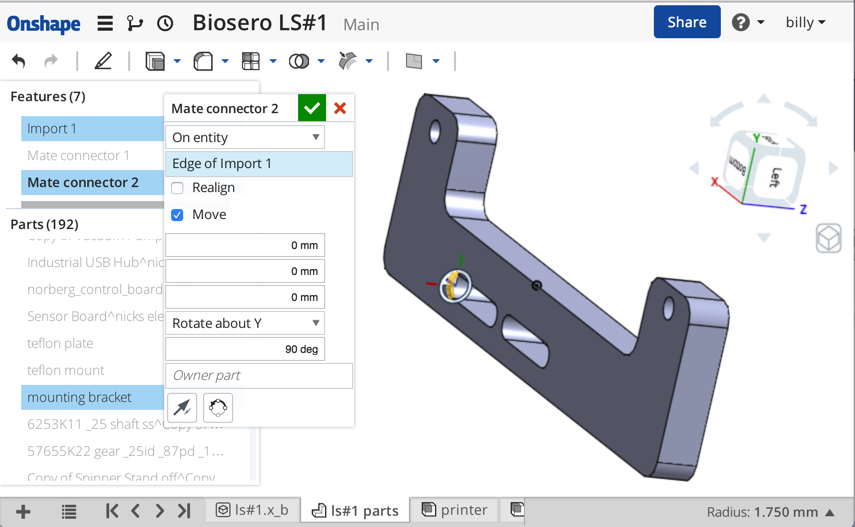The width and height of the screenshot is (855, 527).
Task: Select the modify surface tool icon
Action: pos(347,61)
